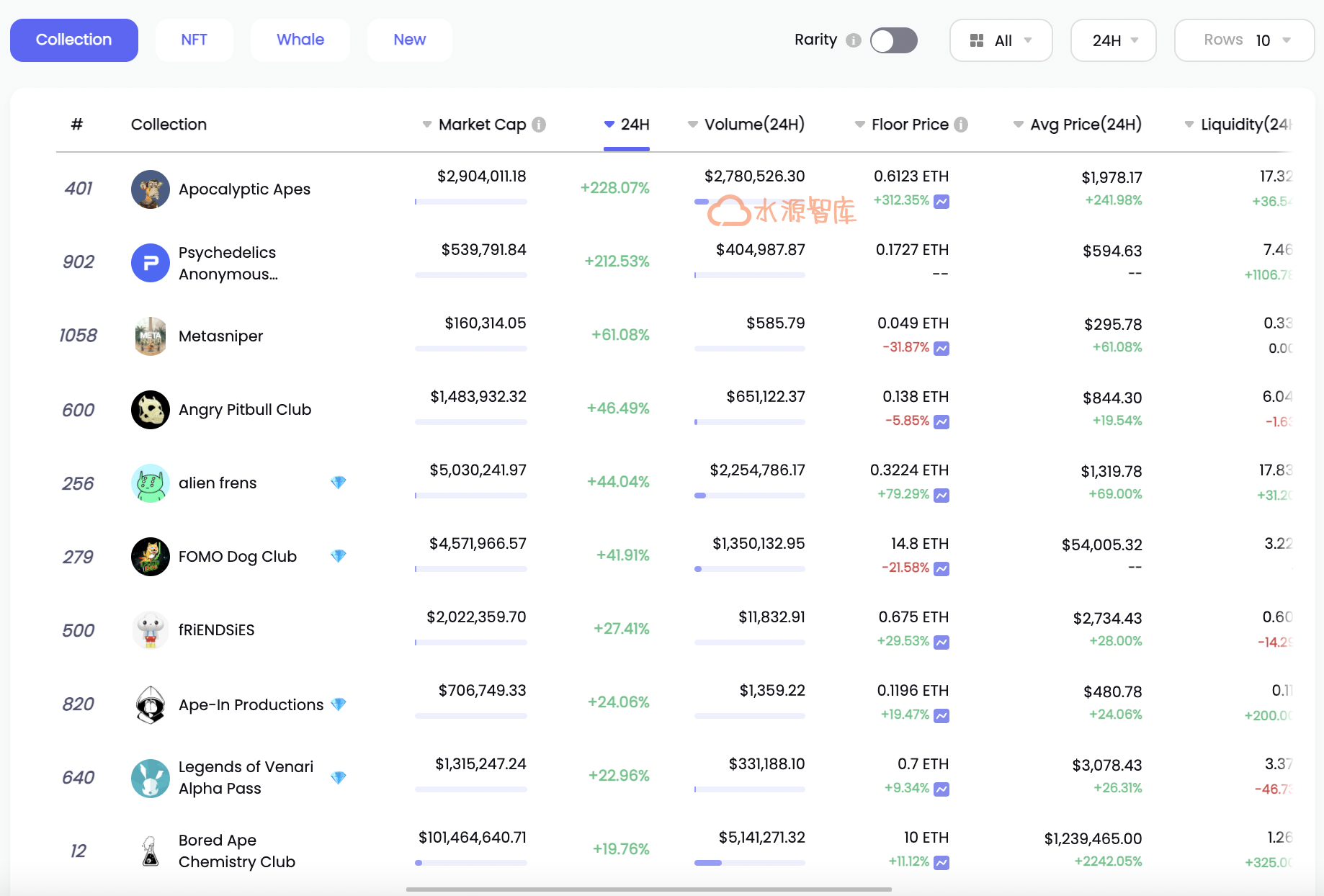This screenshot has height=896, width=1324.
Task: Open the Angry Pitbull Club name link
Action: coord(245,410)
